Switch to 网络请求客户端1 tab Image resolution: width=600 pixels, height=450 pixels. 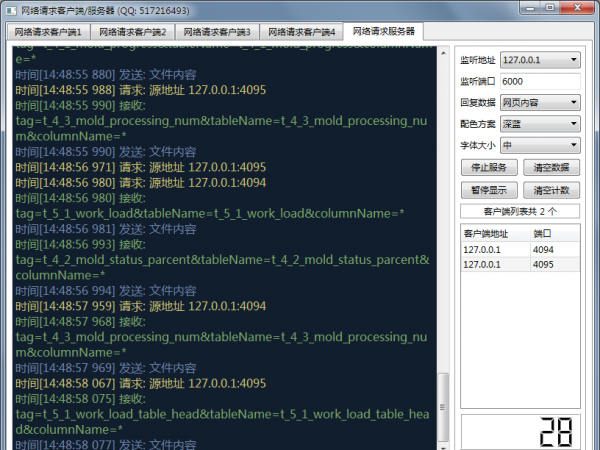46,32
